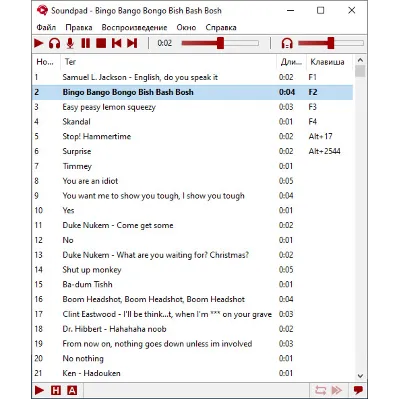Select the 'Timmey' sound
This screenshot has height=400, width=400.
coord(193,166)
